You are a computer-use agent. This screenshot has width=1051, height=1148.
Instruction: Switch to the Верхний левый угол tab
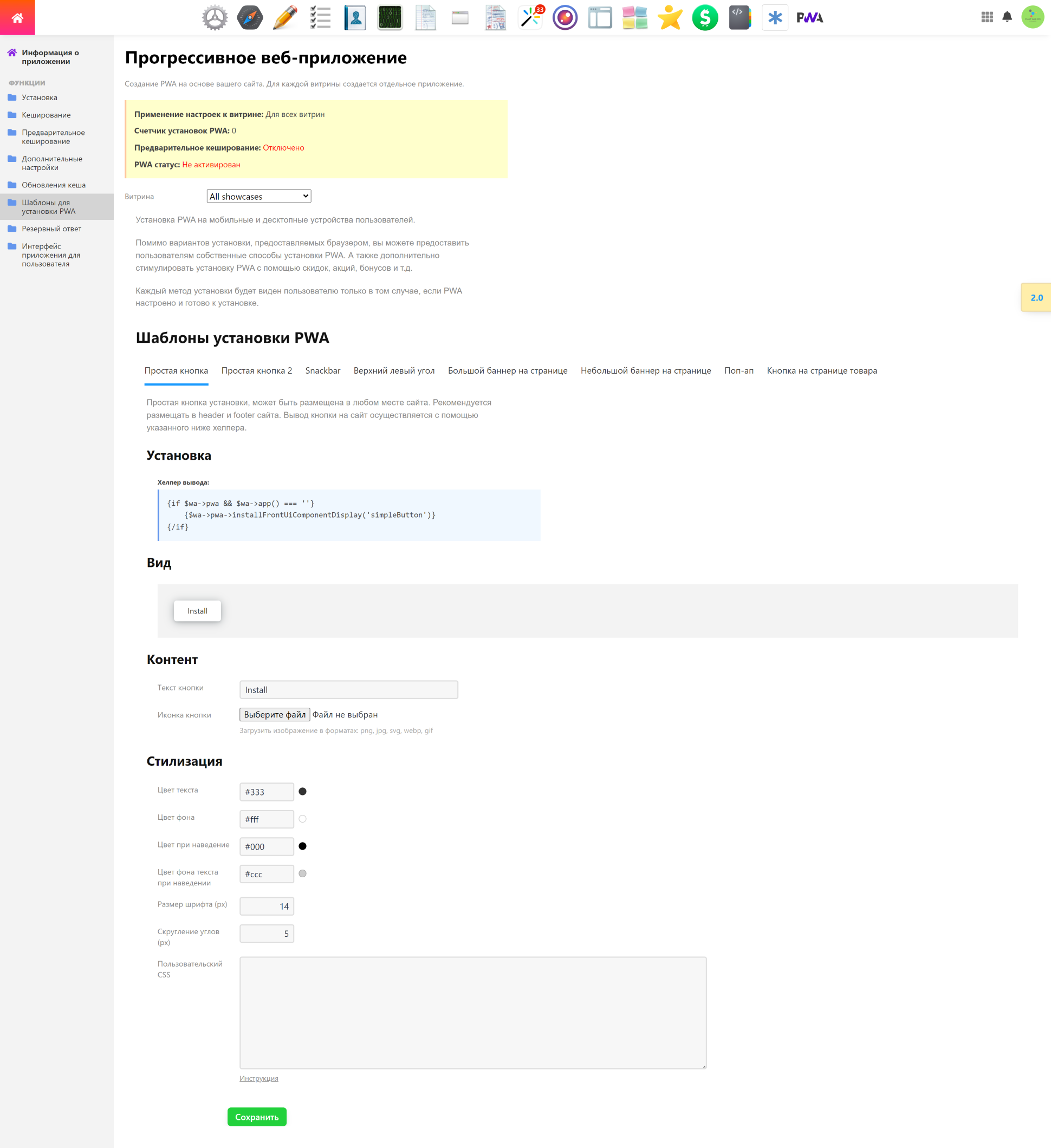394,371
